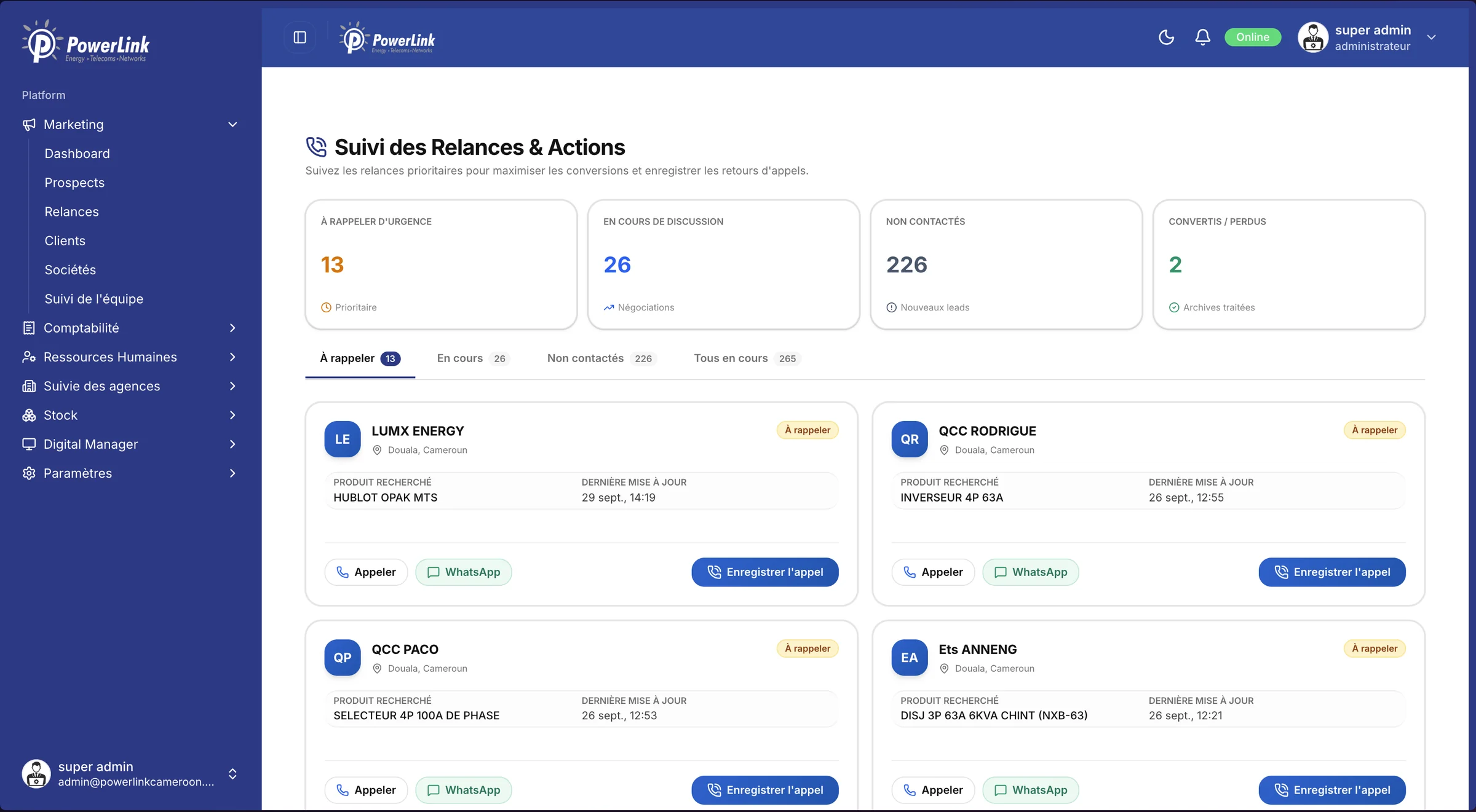
Task: Switch to dark mode moon icon
Action: (x=1166, y=37)
